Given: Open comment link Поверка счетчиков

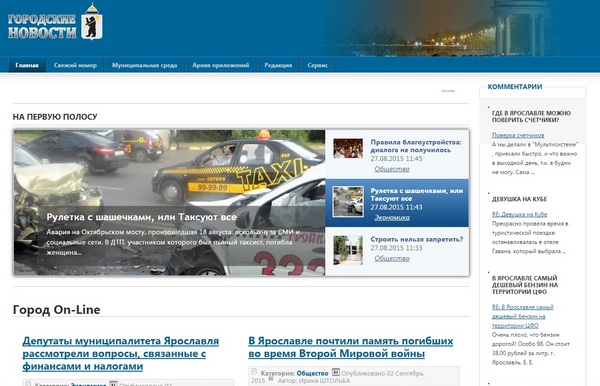Looking at the screenshot, I should (518, 135).
